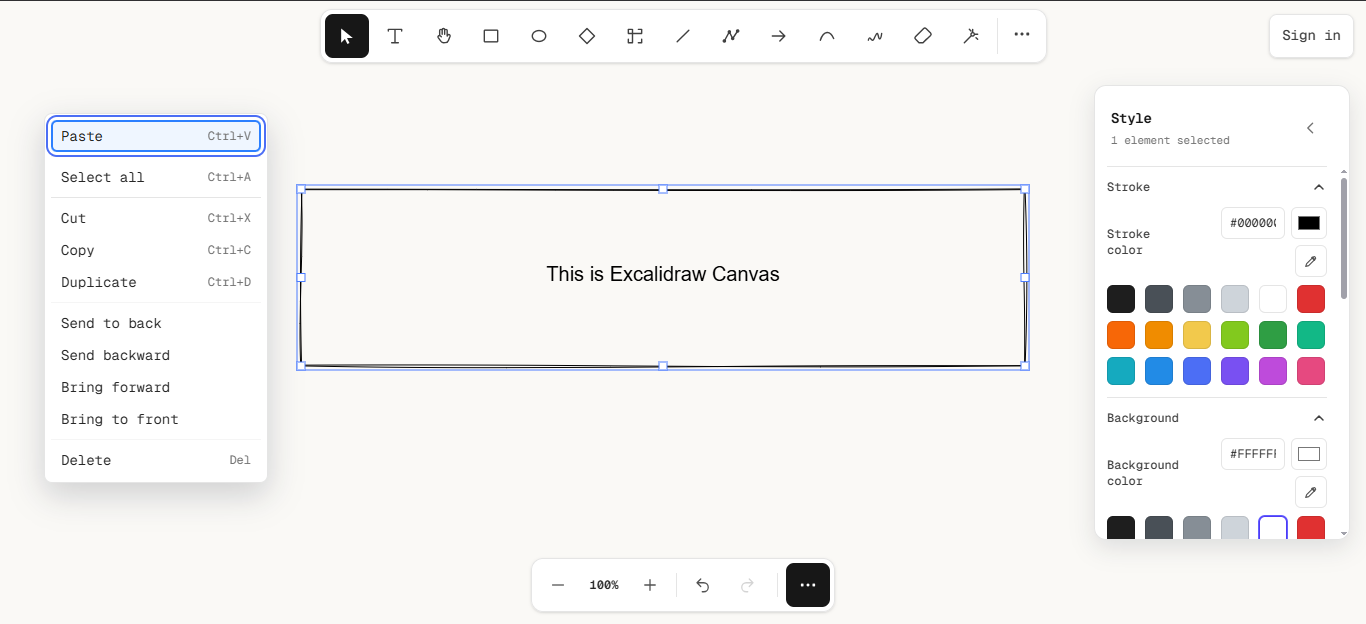Select the straight Line tool

(683, 36)
